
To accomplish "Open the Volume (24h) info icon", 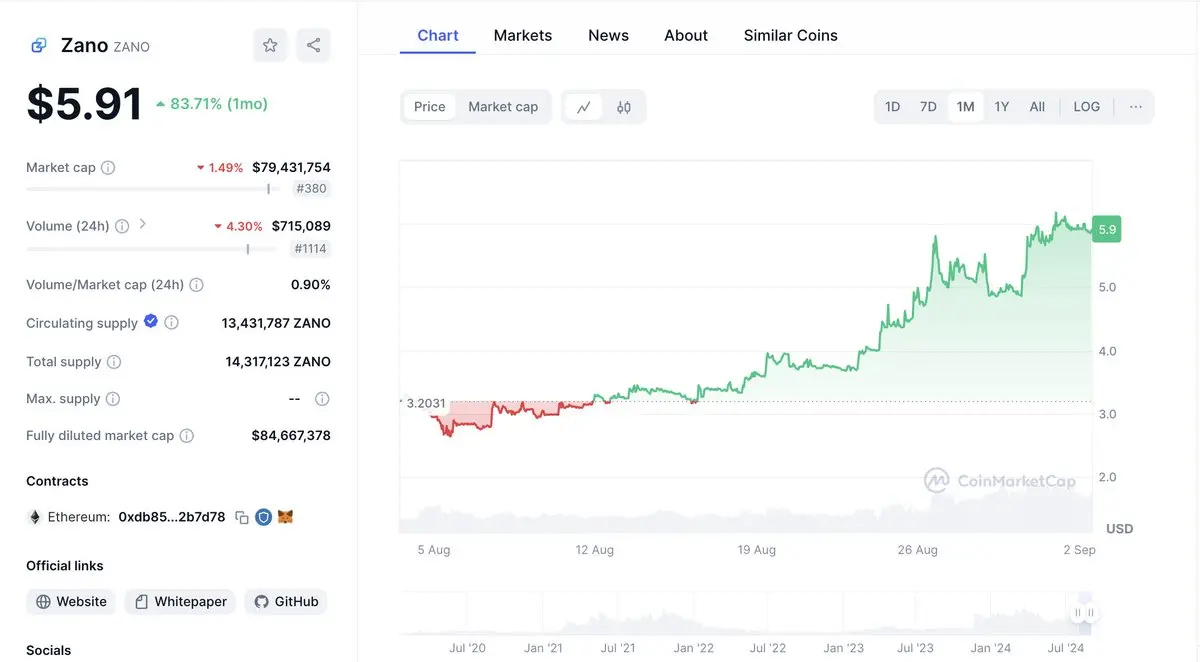I will pyautogui.click(x=122, y=226).
